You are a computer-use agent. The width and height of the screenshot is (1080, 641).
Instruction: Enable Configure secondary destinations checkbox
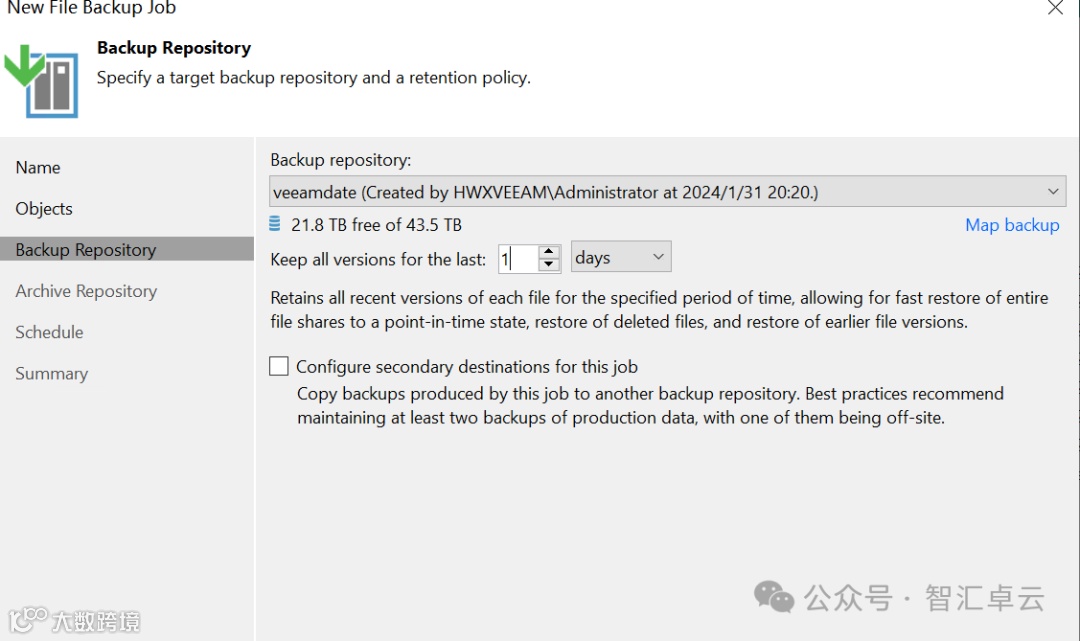point(279,367)
